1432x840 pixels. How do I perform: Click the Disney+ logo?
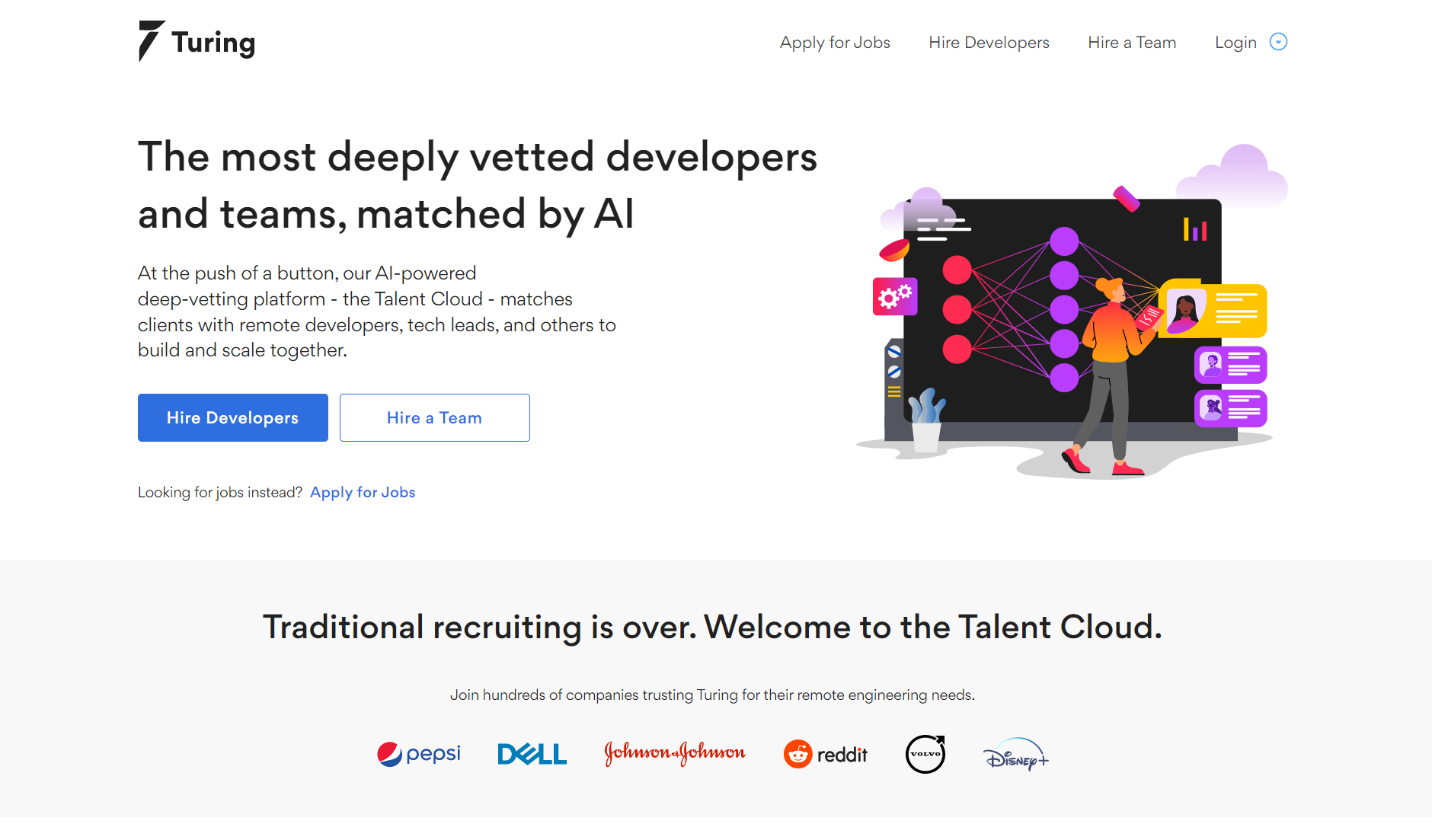point(1015,755)
